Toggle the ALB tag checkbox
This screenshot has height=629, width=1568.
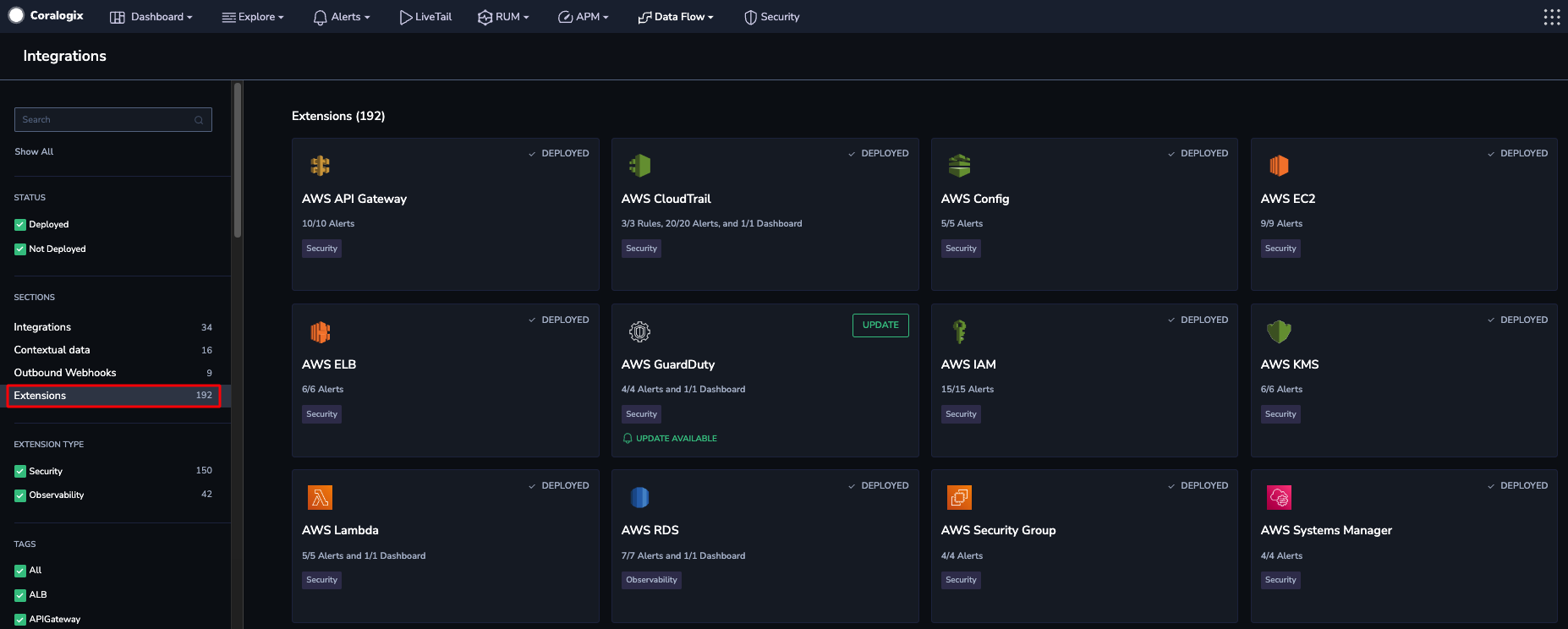pyautogui.click(x=20, y=595)
